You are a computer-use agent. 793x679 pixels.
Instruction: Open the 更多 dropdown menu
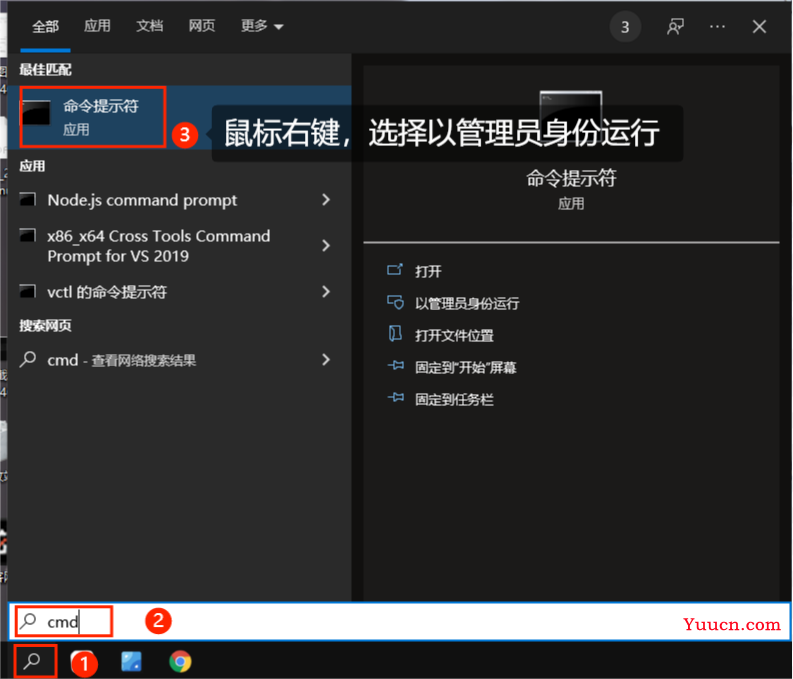(262, 26)
